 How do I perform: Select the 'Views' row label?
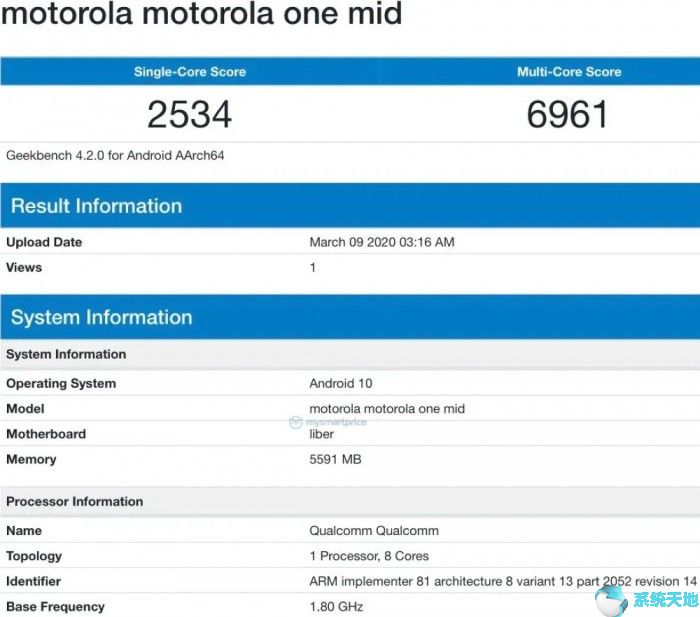[x=24, y=267]
